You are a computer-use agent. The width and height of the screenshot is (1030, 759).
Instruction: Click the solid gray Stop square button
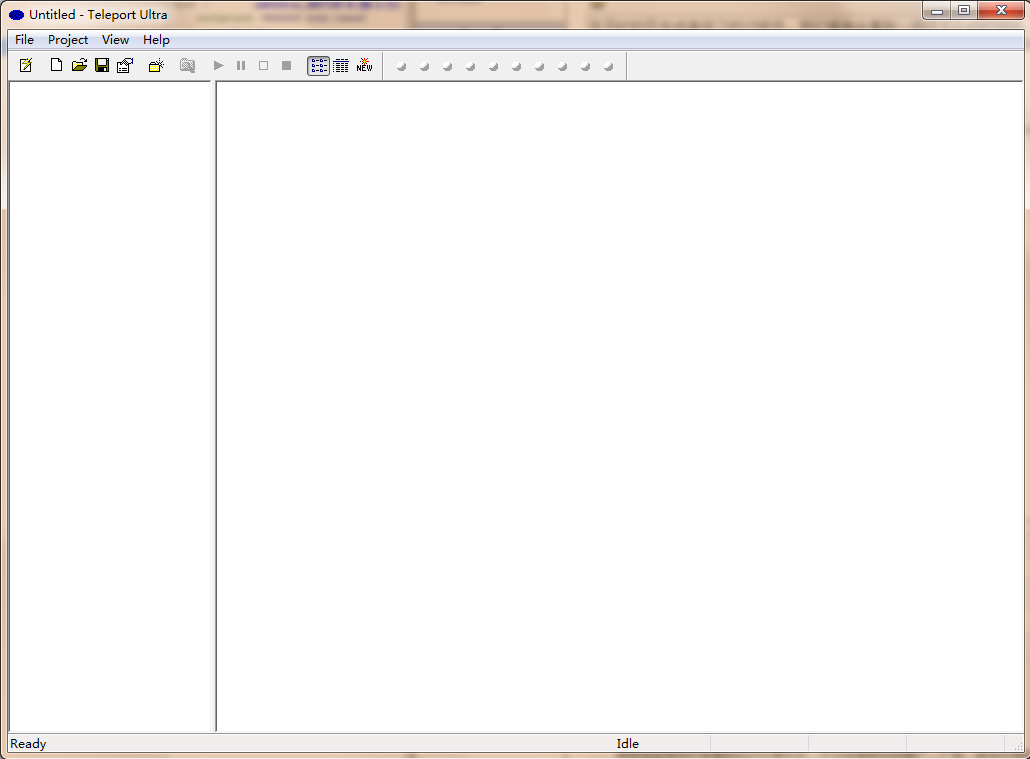pos(286,66)
